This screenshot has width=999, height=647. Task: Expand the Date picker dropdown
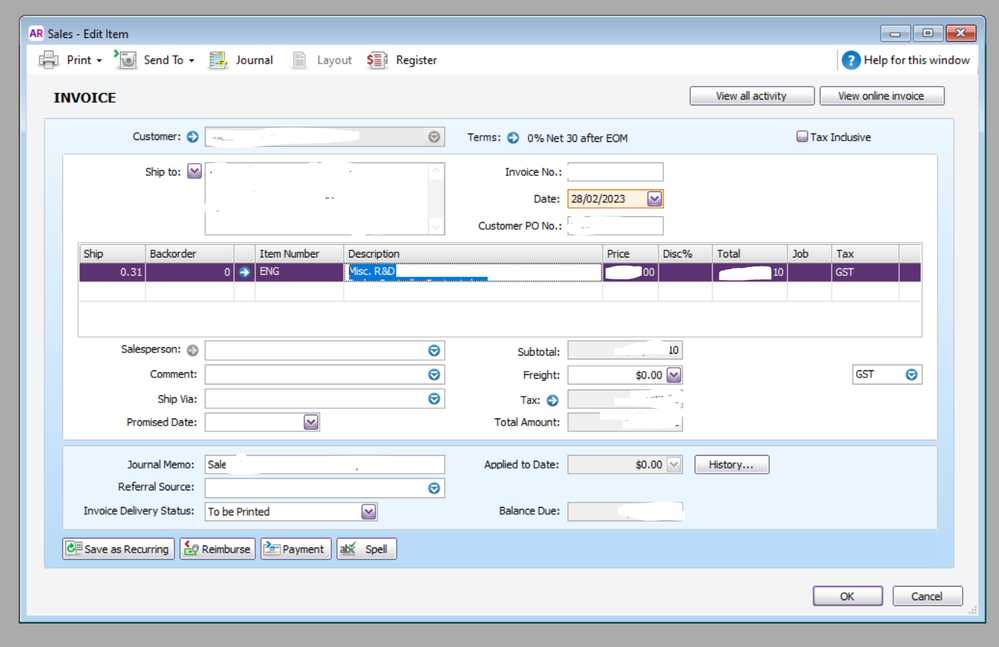click(x=654, y=199)
